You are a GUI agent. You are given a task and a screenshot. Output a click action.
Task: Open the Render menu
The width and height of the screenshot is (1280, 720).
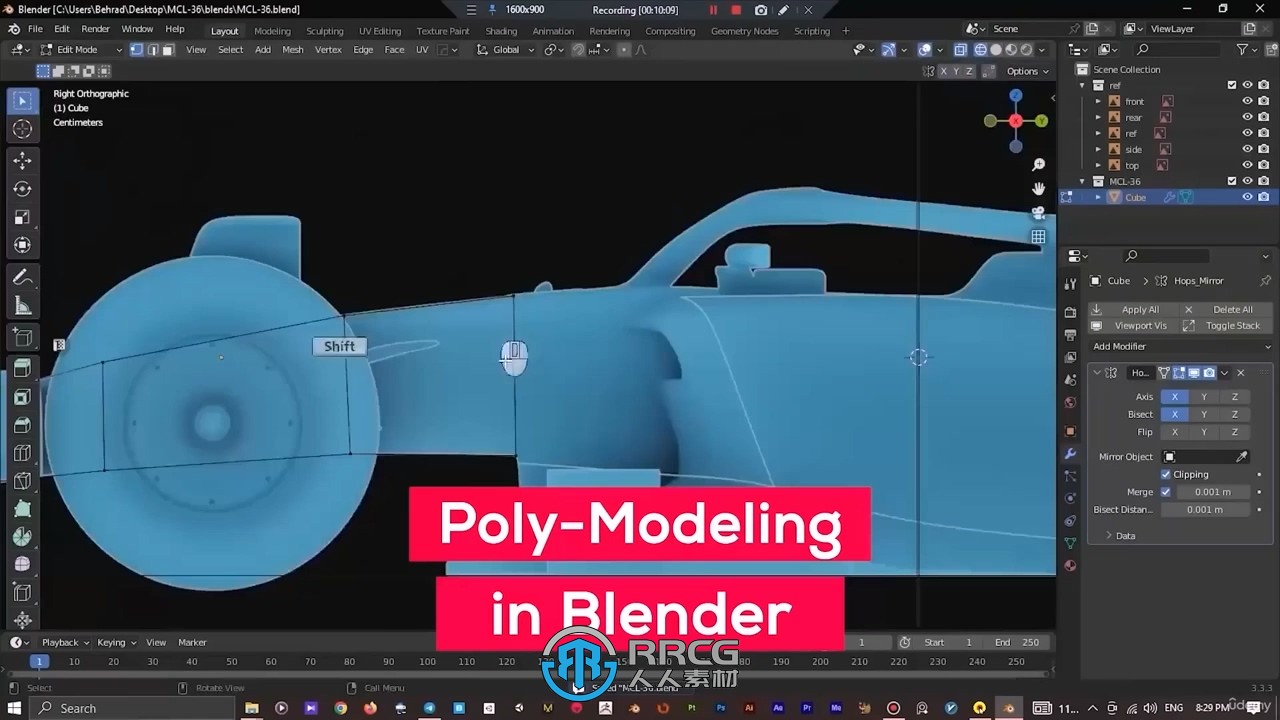95,29
